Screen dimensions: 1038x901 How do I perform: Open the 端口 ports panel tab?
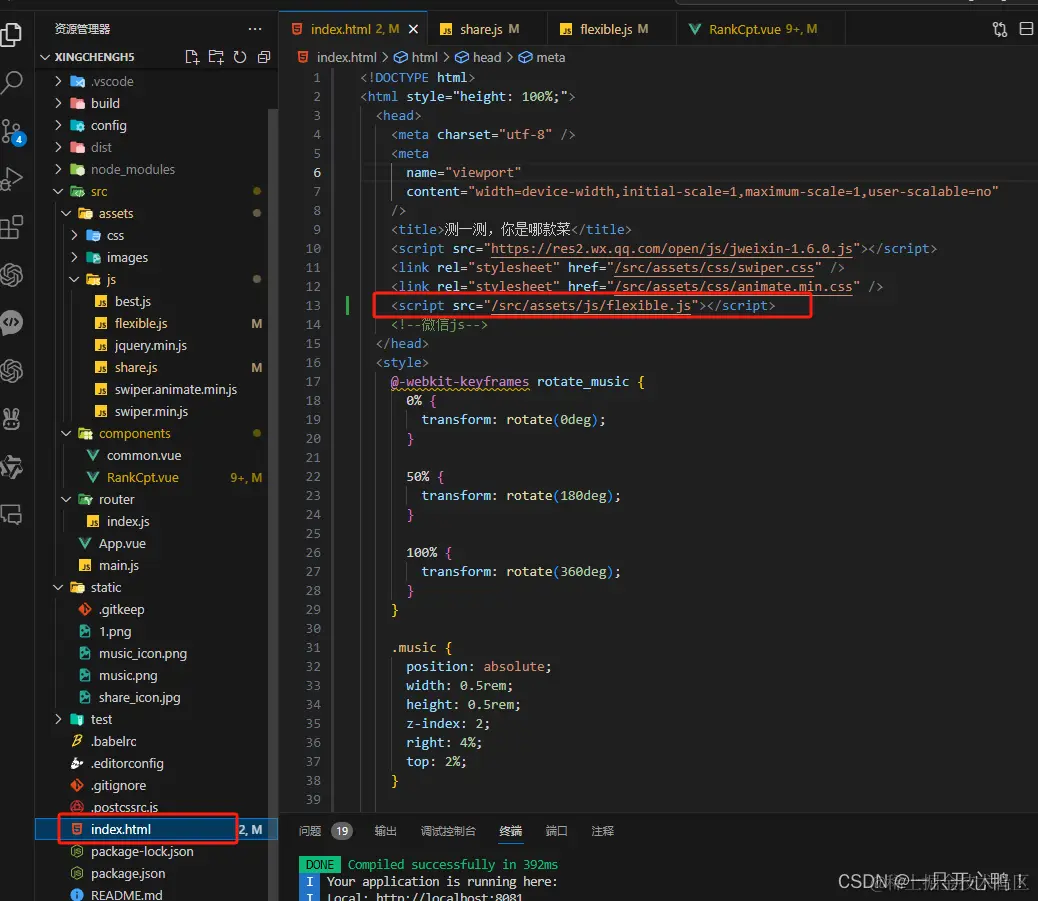pyautogui.click(x=556, y=831)
